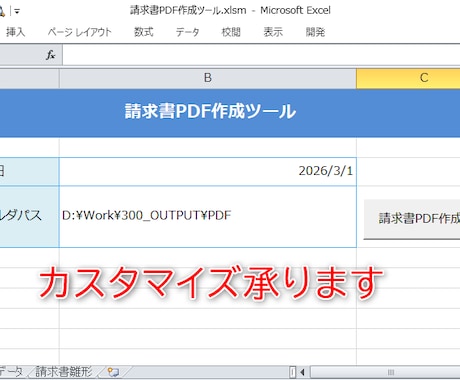Screen dimensions: 460x380
Task: Open the 挿入 ribbon tab
Action: (15, 32)
